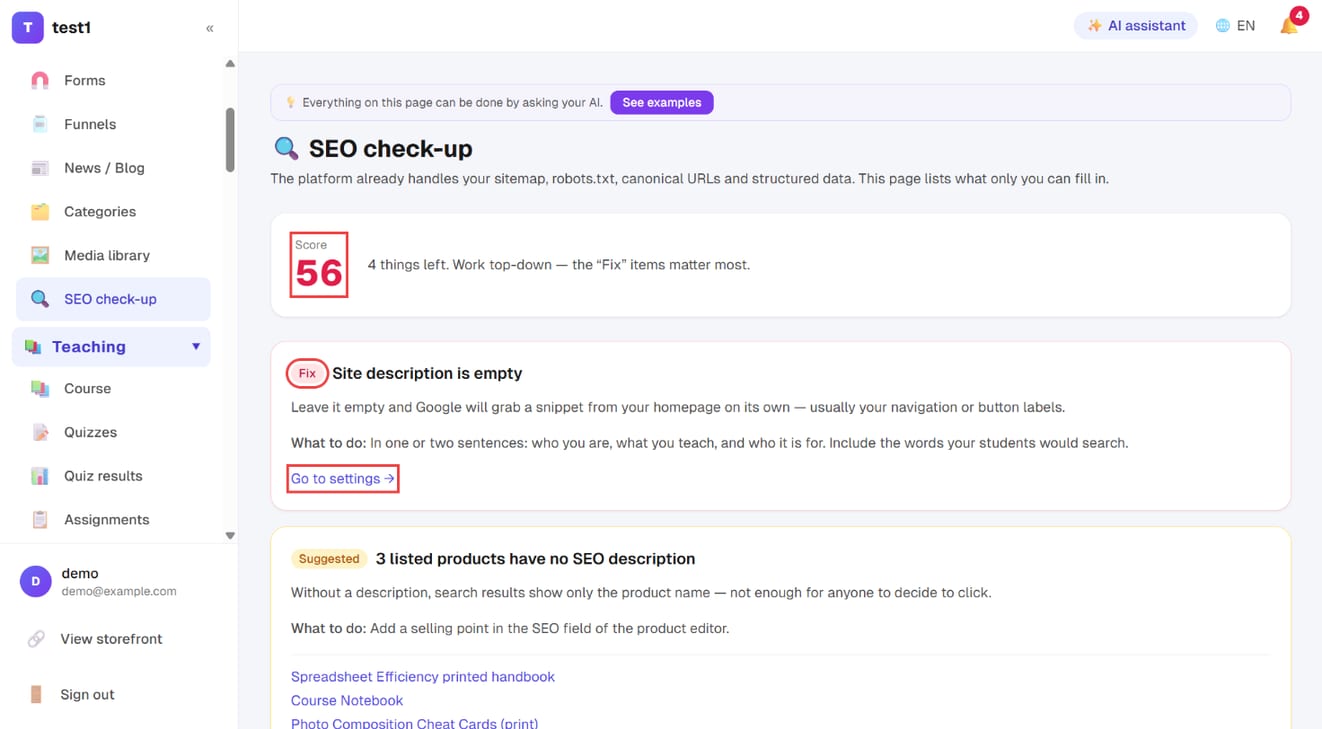
Task: Collapse sidebar with double chevron
Action: (210, 28)
